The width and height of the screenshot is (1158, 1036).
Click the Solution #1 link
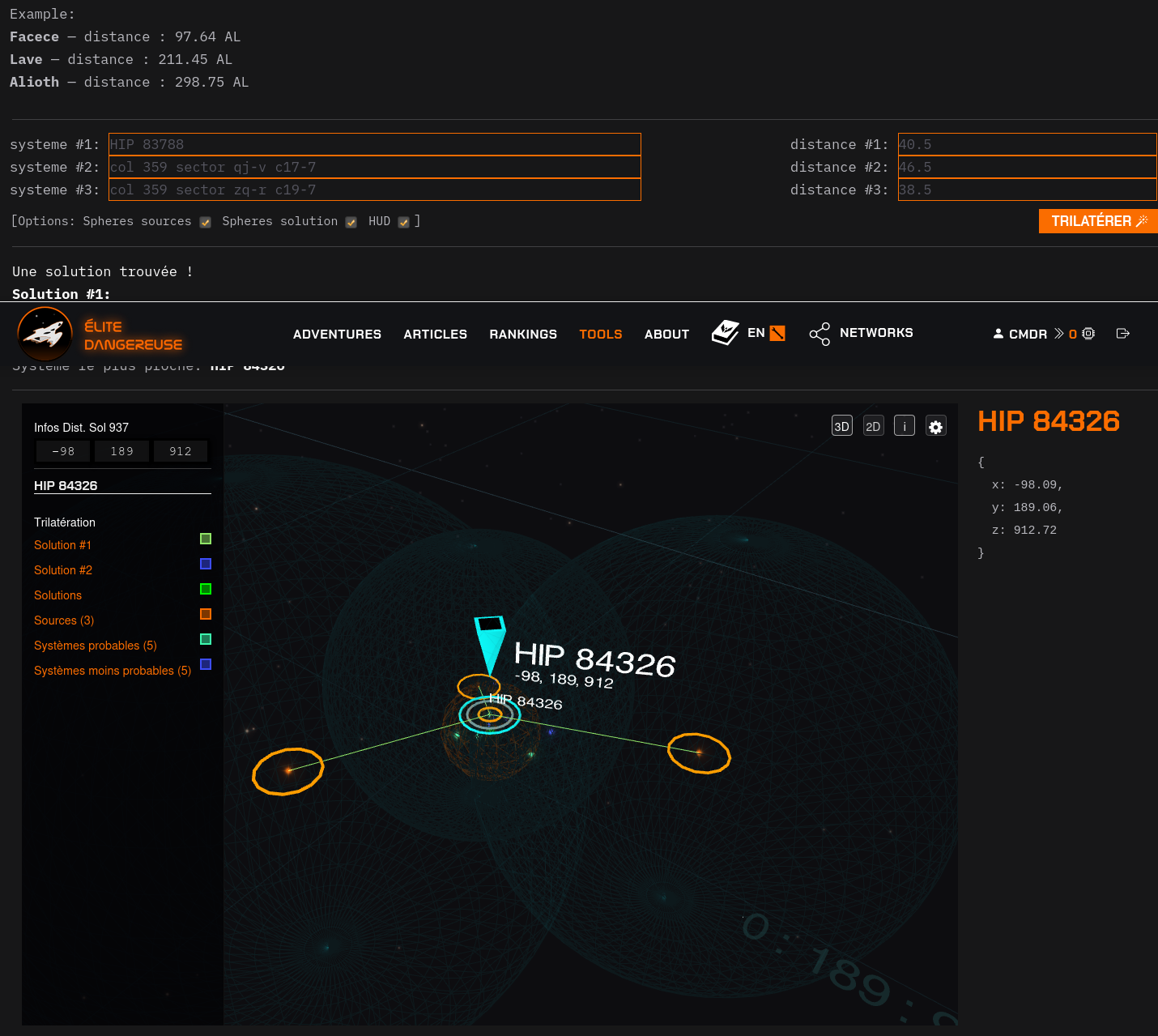(62, 545)
